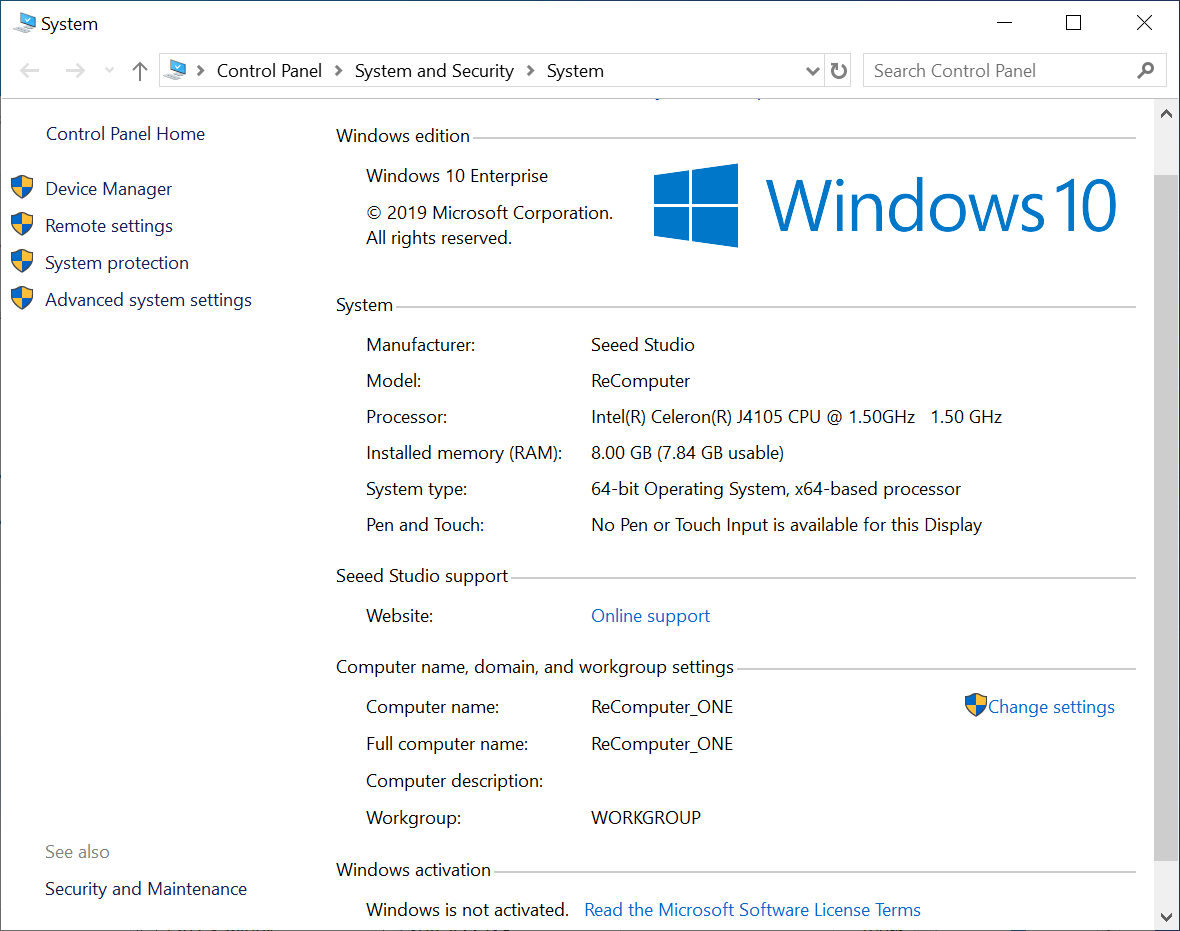
Task: Open Online support website link
Action: (x=650, y=616)
